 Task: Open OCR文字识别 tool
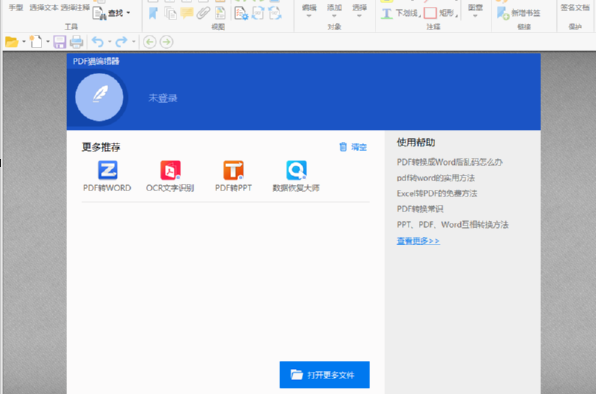pos(170,176)
